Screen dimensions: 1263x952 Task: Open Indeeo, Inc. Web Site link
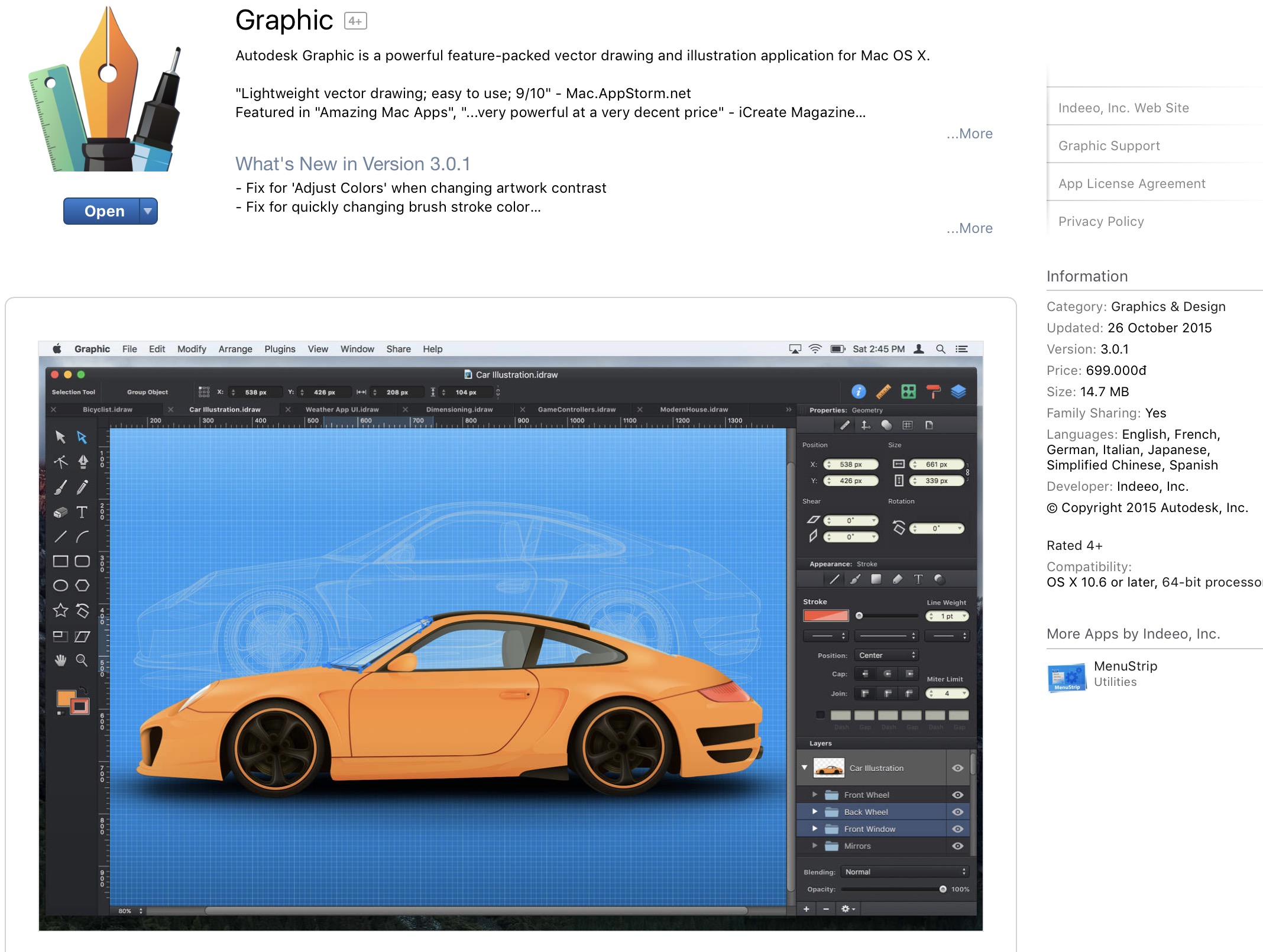1123,108
